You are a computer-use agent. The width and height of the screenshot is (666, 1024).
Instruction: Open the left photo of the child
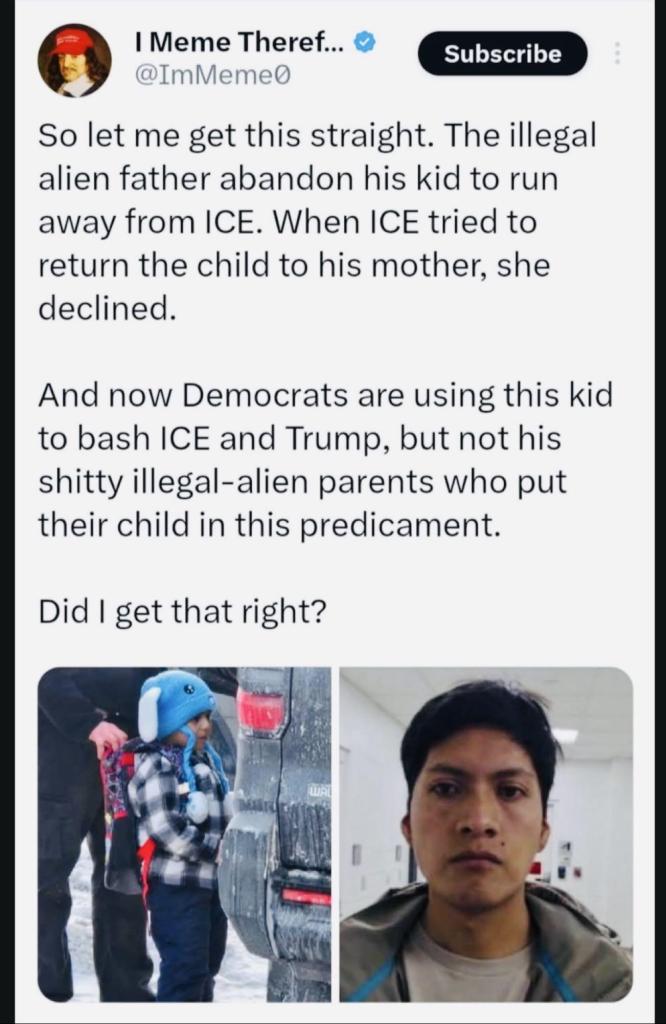pos(185,834)
